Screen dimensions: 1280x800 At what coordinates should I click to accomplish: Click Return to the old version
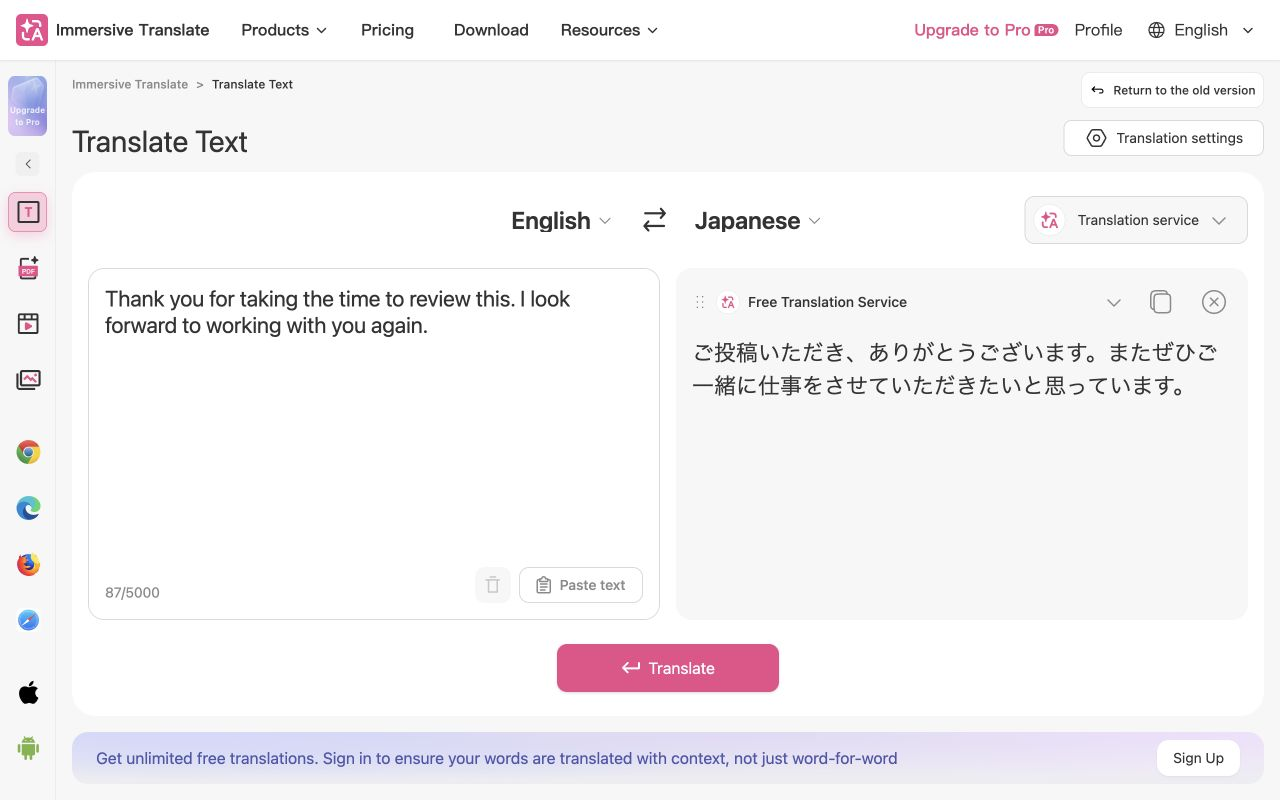click(x=1172, y=90)
